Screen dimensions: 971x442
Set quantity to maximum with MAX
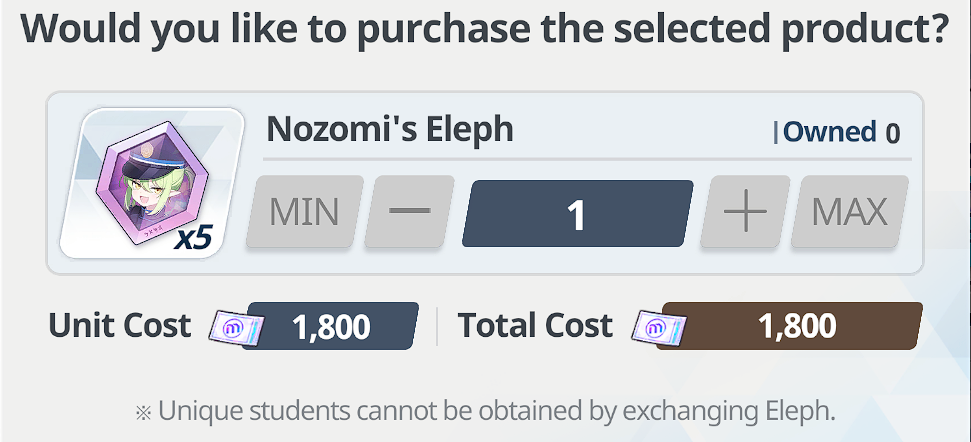click(x=850, y=211)
